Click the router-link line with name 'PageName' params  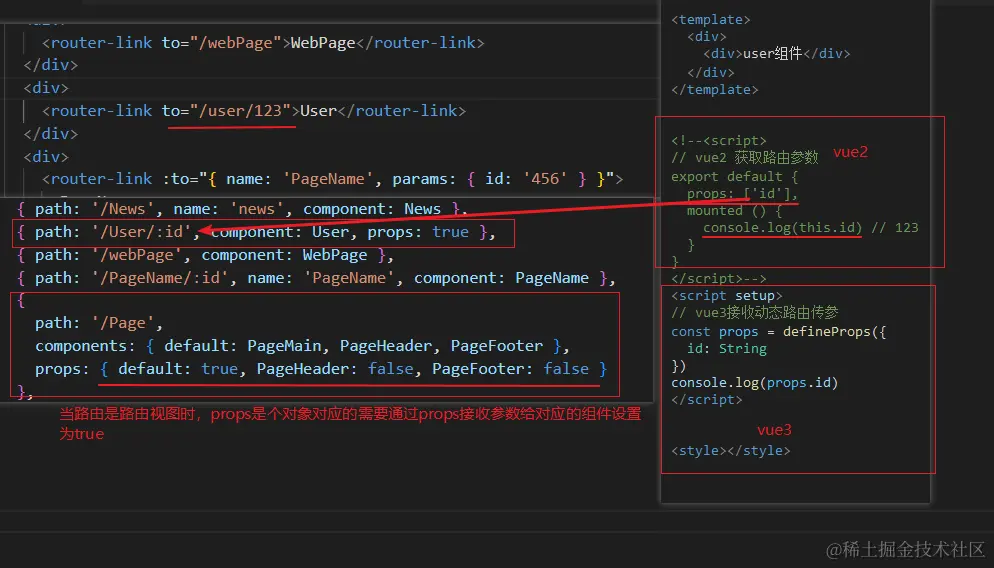(x=333, y=179)
